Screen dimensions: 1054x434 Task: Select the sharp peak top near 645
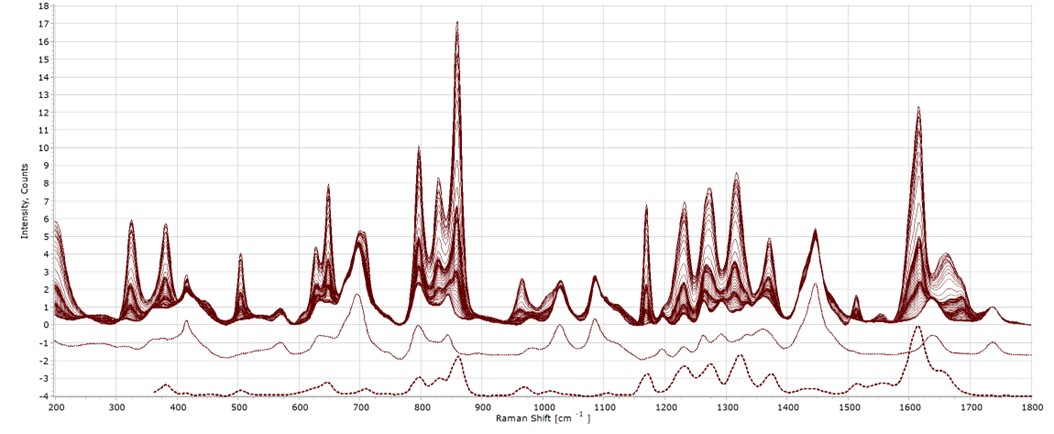click(328, 186)
